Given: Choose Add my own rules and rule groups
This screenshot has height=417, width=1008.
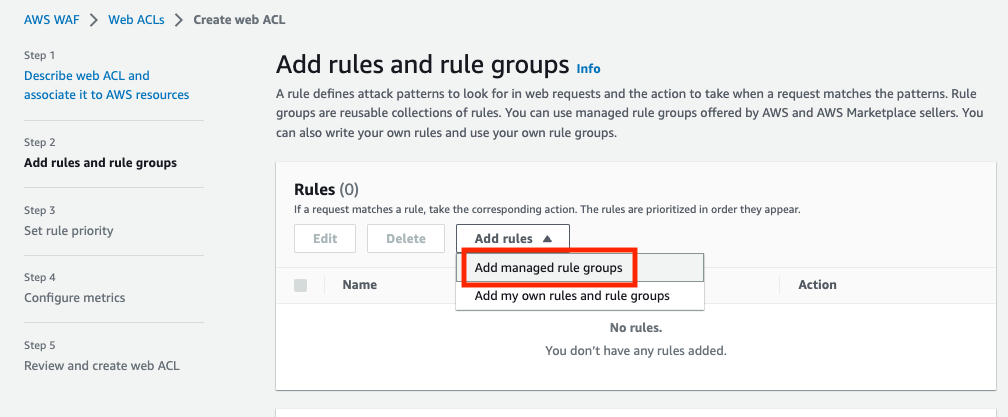Looking at the screenshot, I should point(572,296).
